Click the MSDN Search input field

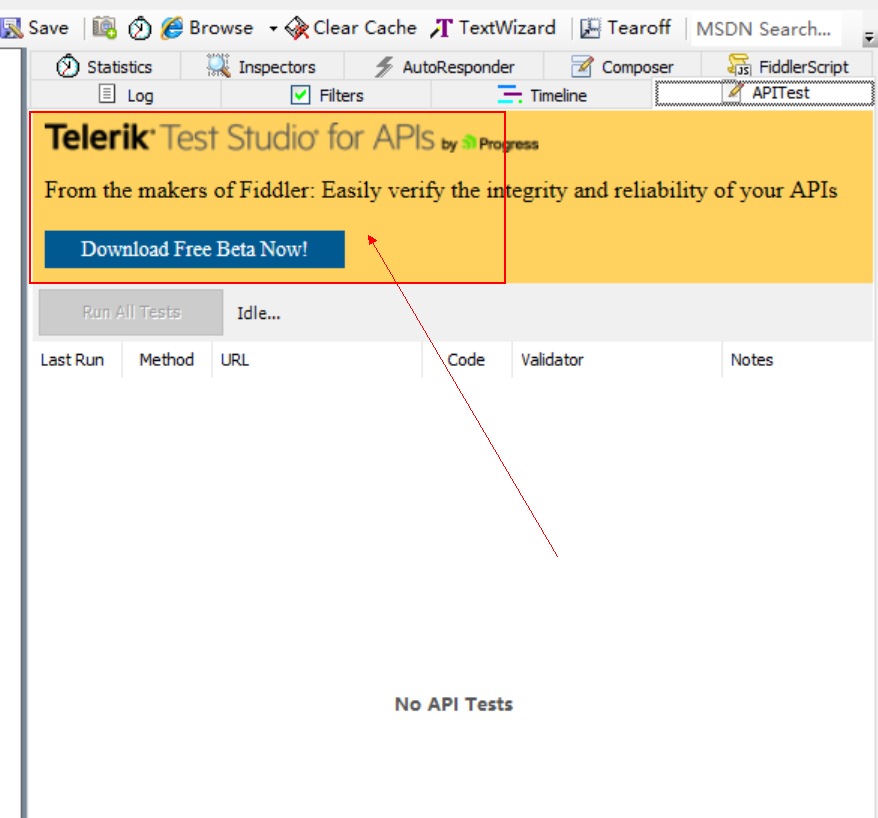[x=765, y=29]
